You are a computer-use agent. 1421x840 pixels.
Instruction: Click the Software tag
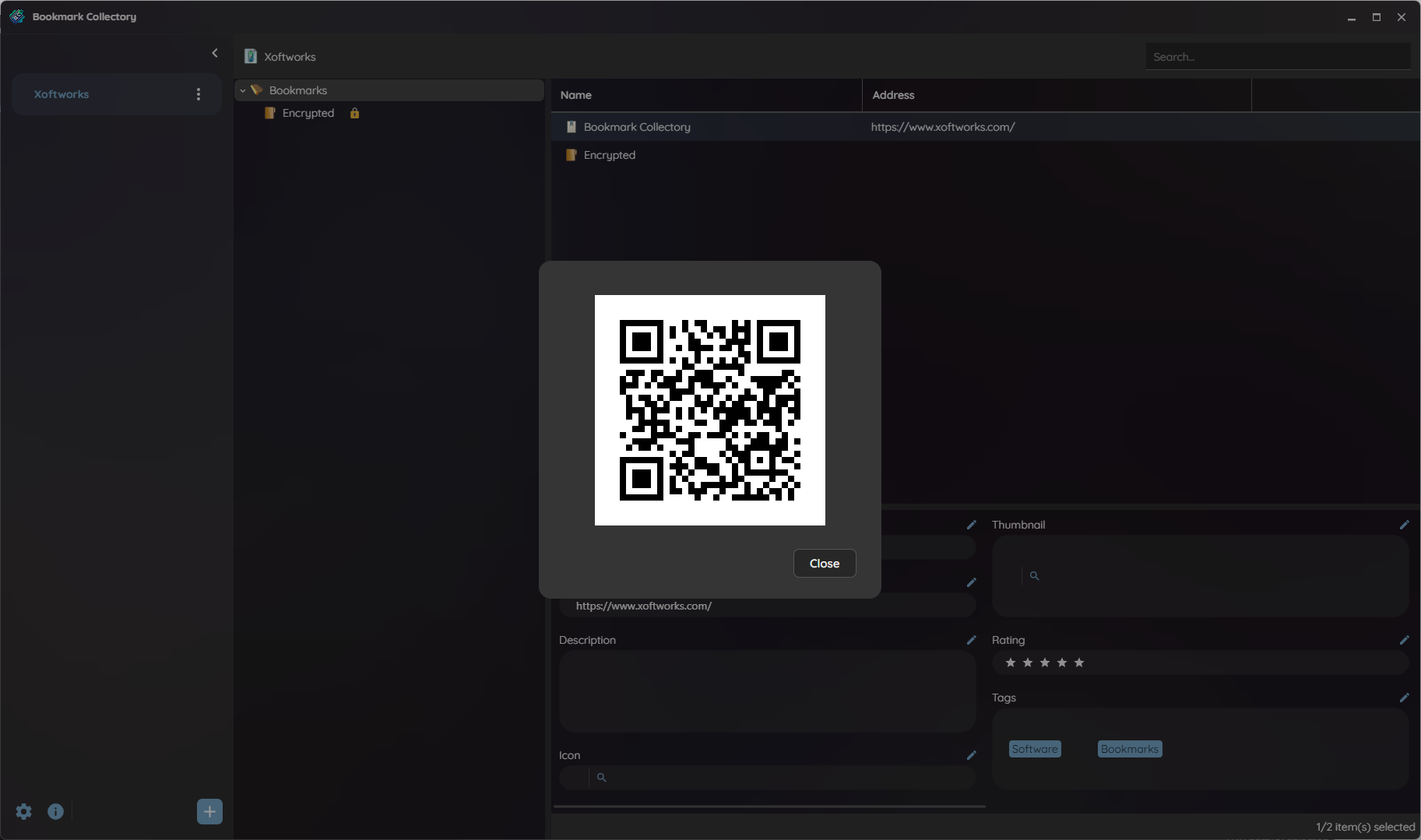(1035, 749)
